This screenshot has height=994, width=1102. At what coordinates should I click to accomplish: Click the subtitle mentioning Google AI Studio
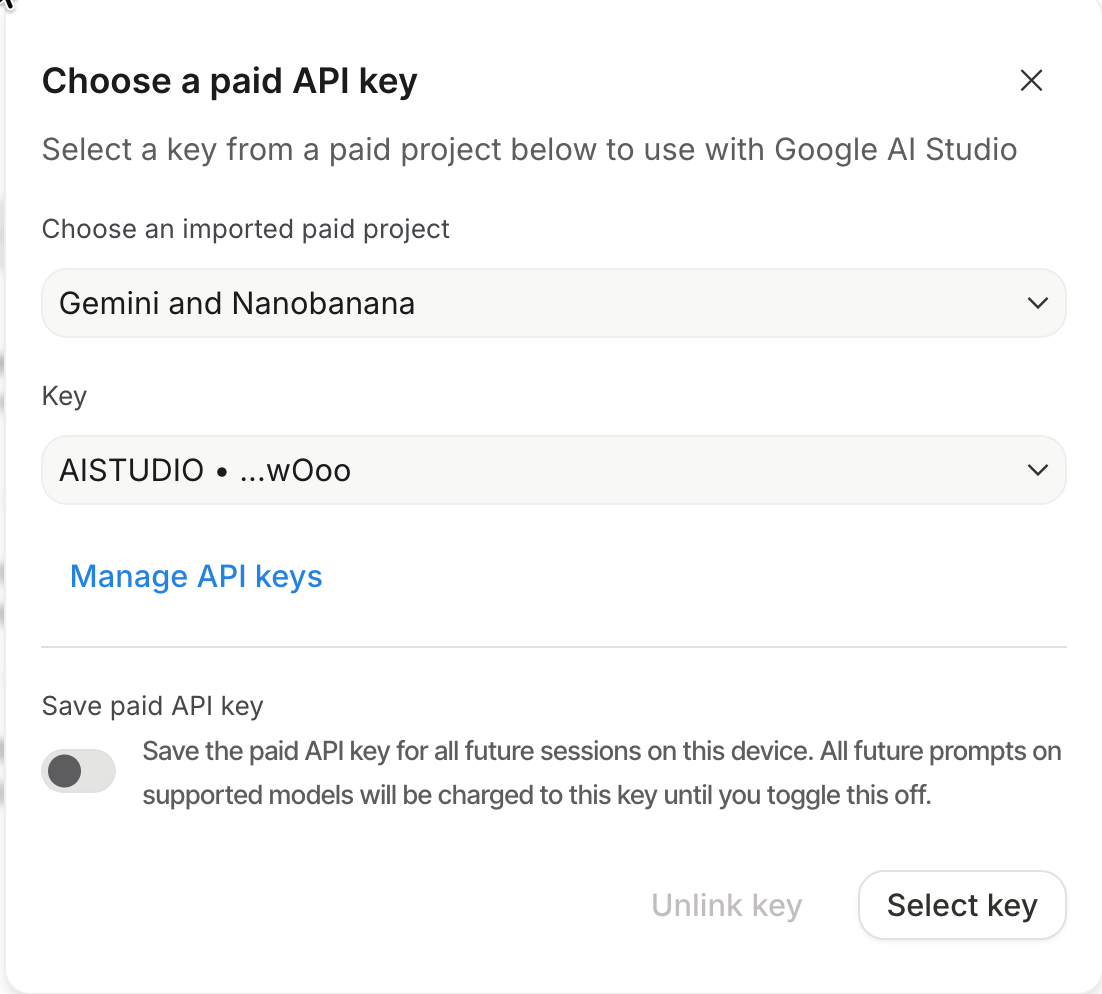coord(529,150)
